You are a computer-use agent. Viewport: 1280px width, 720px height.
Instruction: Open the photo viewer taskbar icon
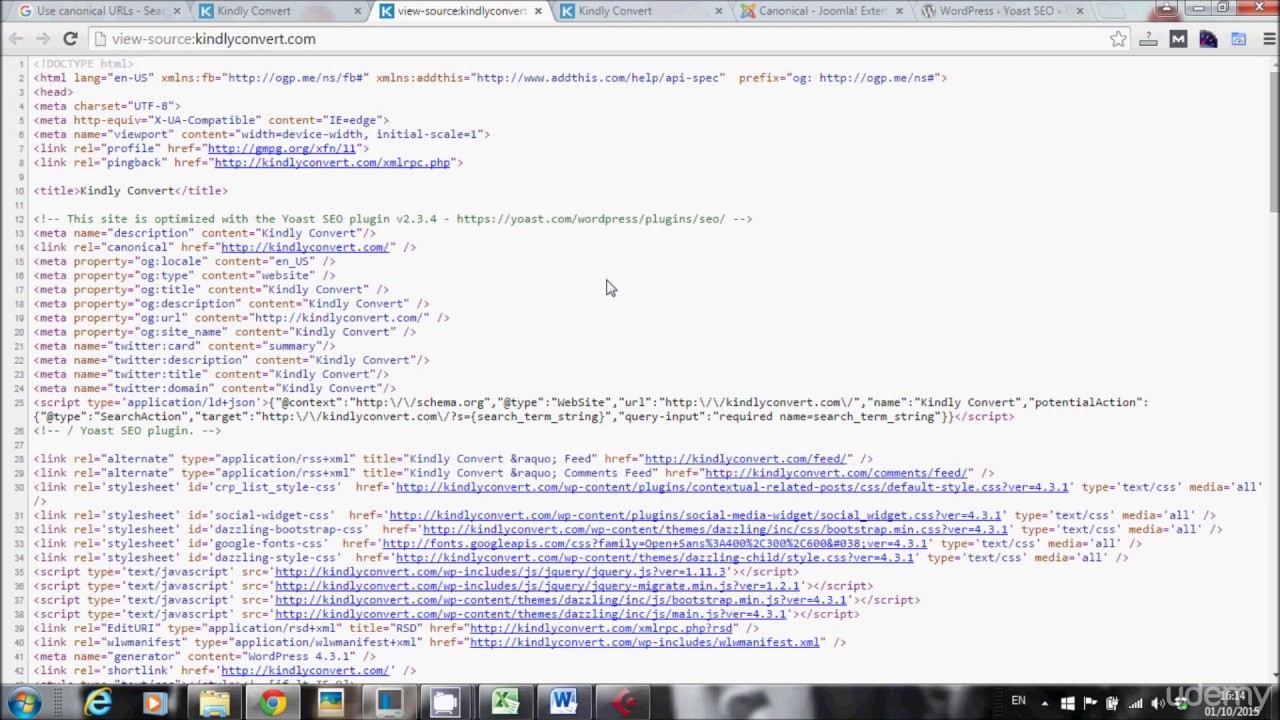coord(330,703)
